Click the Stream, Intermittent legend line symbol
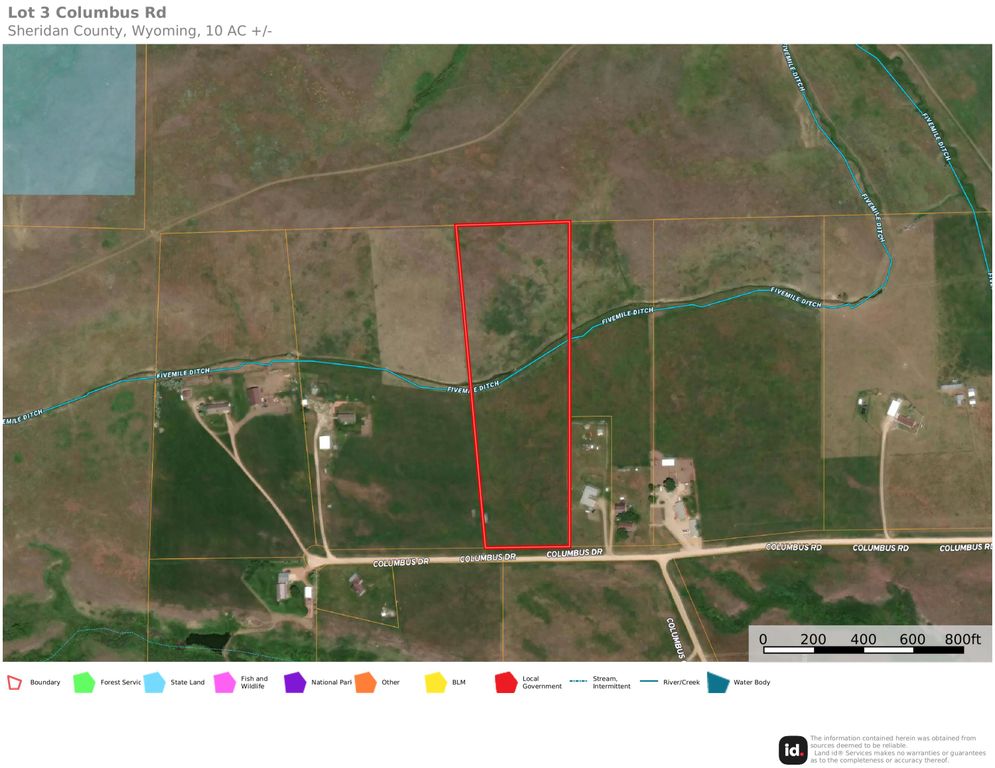Screen dimensions: 995x768 click(x=578, y=681)
